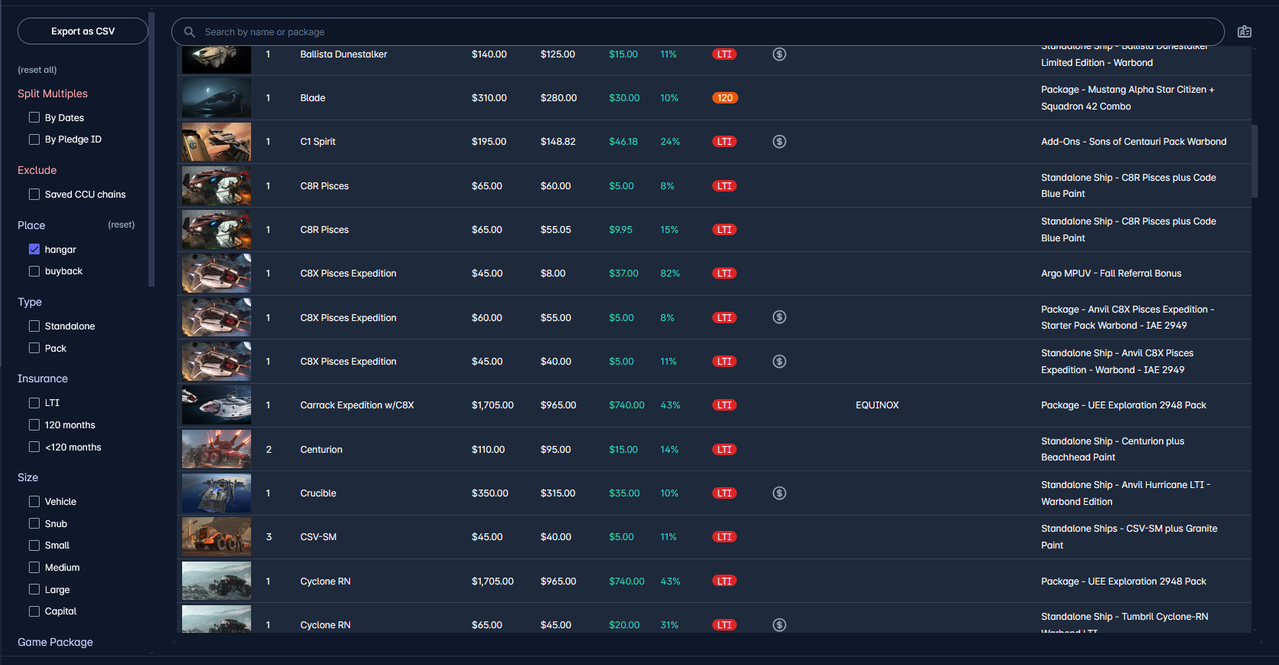This screenshot has height=665, width=1279.
Task: Click Argo MPUV - Fall Referral Bonus text
Action: tap(1109, 274)
